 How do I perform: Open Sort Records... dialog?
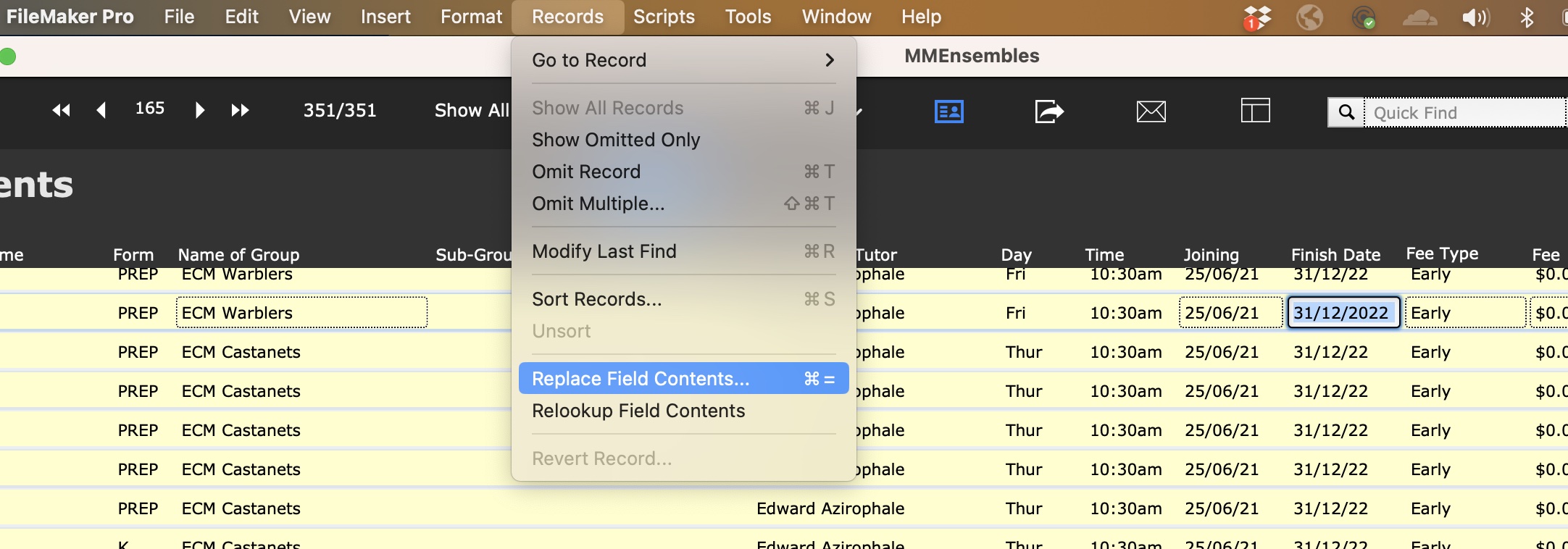tap(684, 299)
